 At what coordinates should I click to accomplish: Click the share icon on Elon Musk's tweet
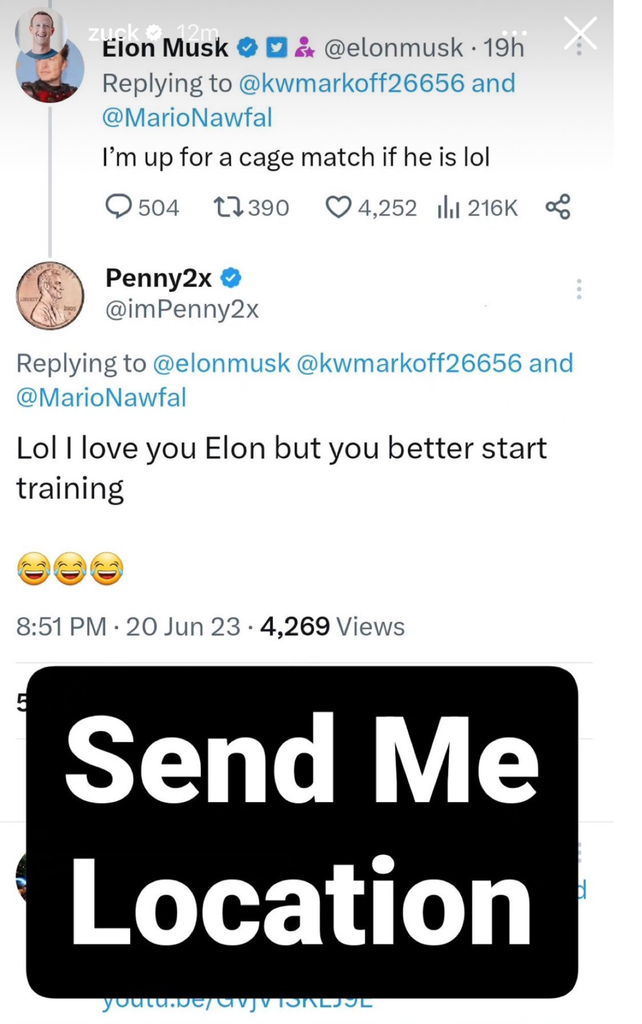coord(558,207)
